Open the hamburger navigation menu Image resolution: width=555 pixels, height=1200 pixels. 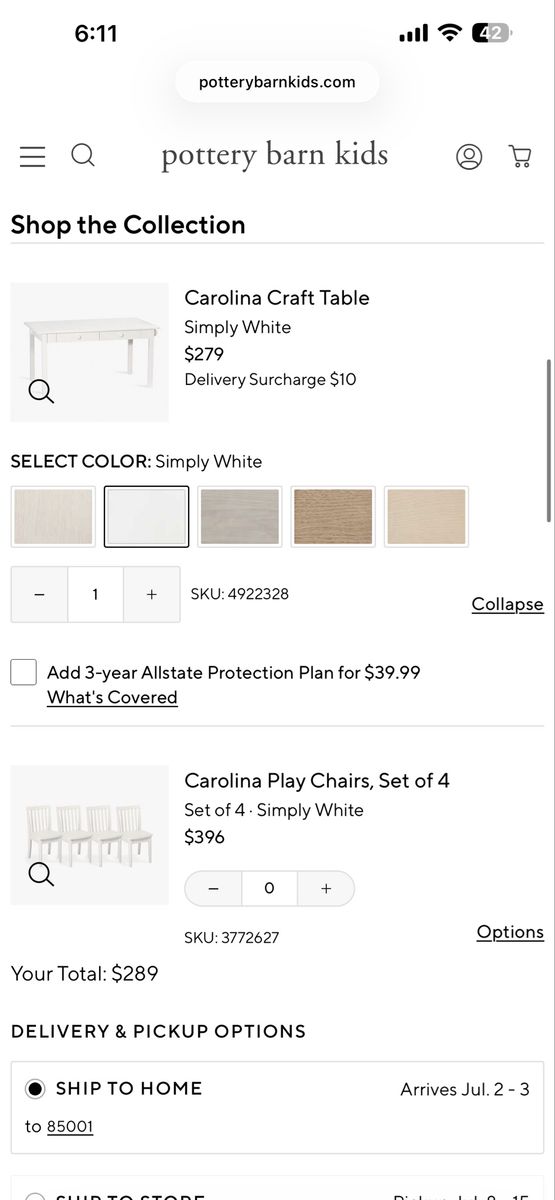32,156
